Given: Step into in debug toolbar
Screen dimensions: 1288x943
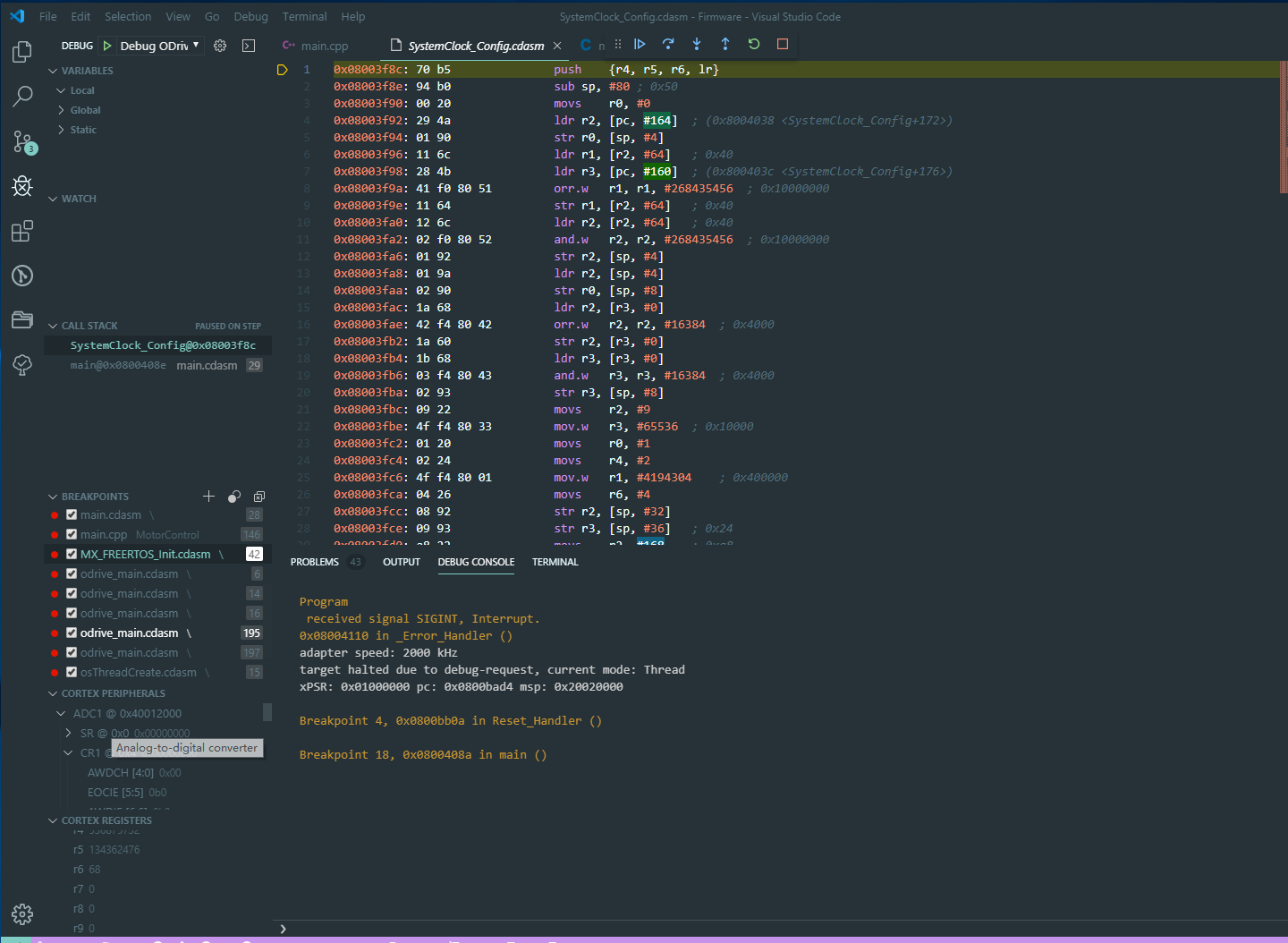Looking at the screenshot, I should click(697, 44).
